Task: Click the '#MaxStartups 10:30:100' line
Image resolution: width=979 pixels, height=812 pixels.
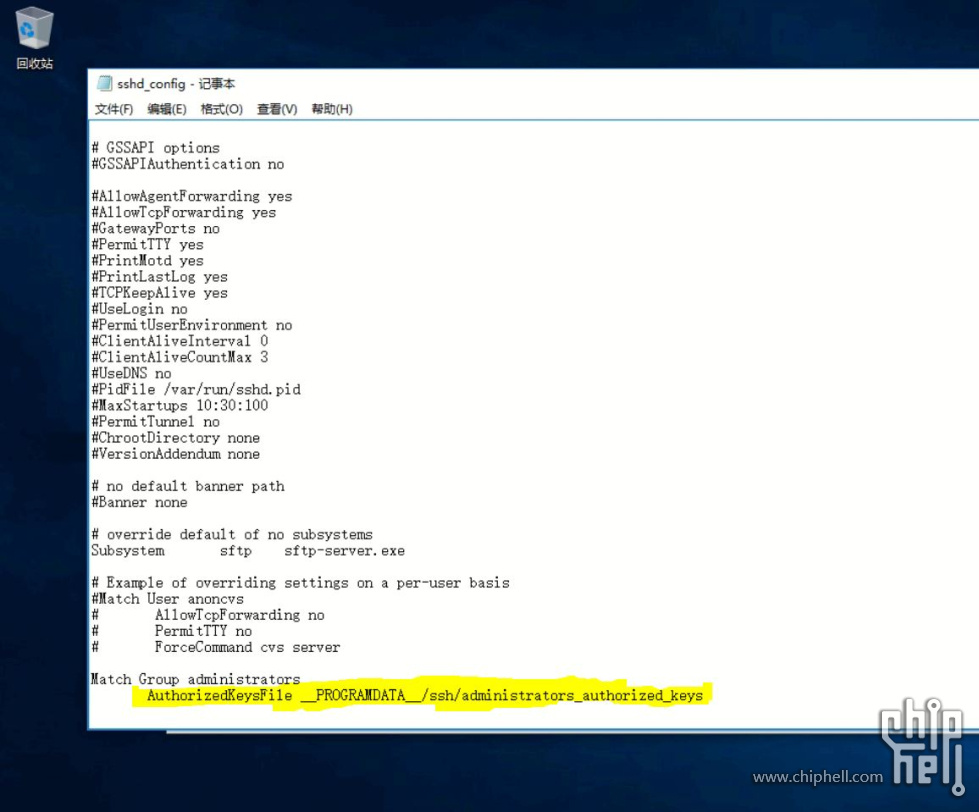Action: click(180, 406)
